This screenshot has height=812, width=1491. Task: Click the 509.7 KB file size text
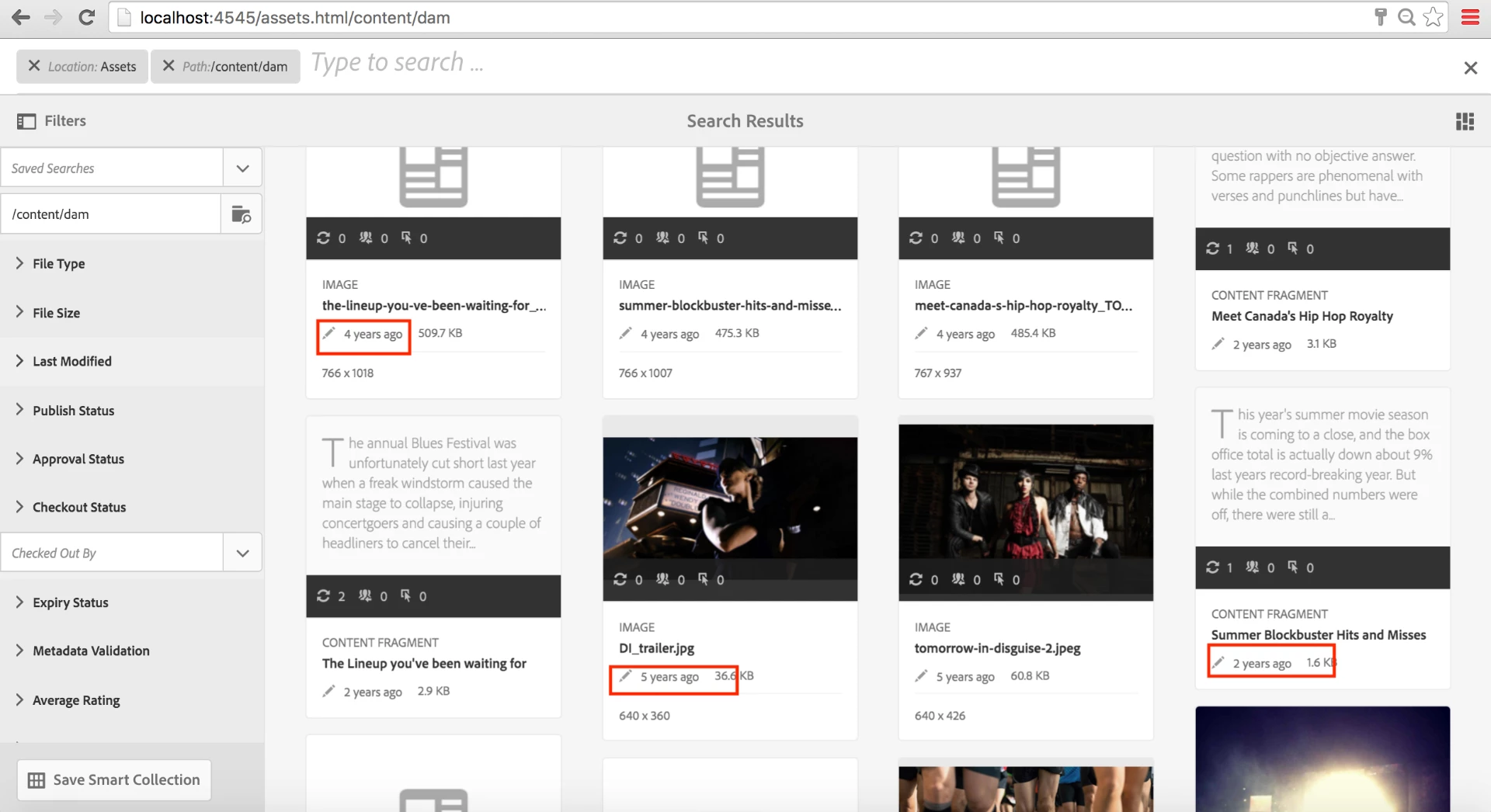pos(440,333)
